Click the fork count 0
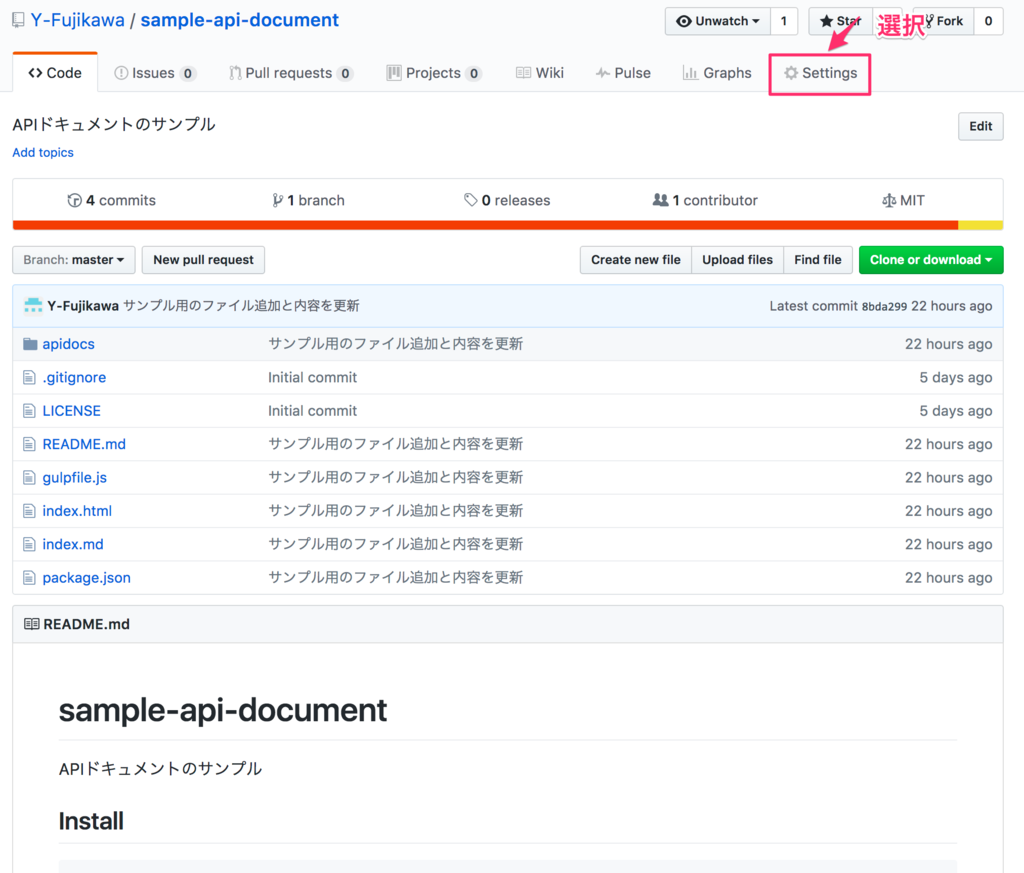The image size is (1024, 873). coord(988,21)
